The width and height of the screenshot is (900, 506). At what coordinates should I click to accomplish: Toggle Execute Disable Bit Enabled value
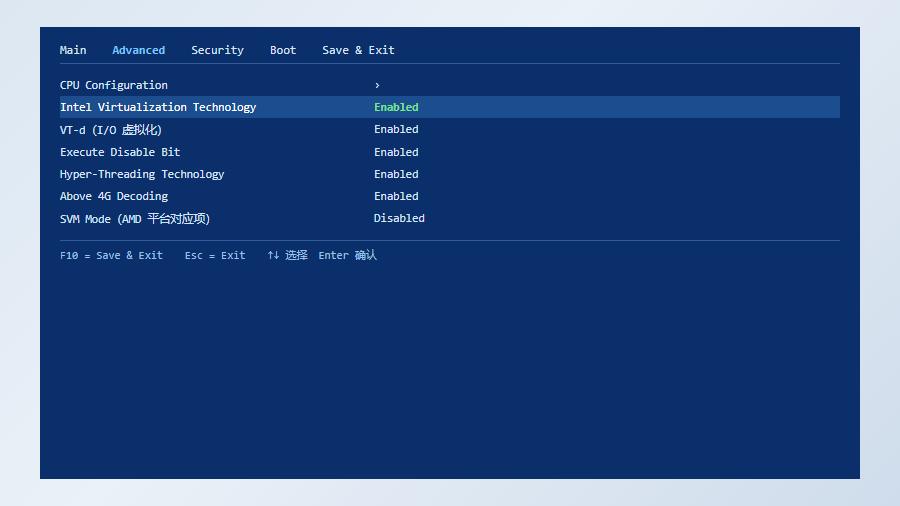(396, 152)
